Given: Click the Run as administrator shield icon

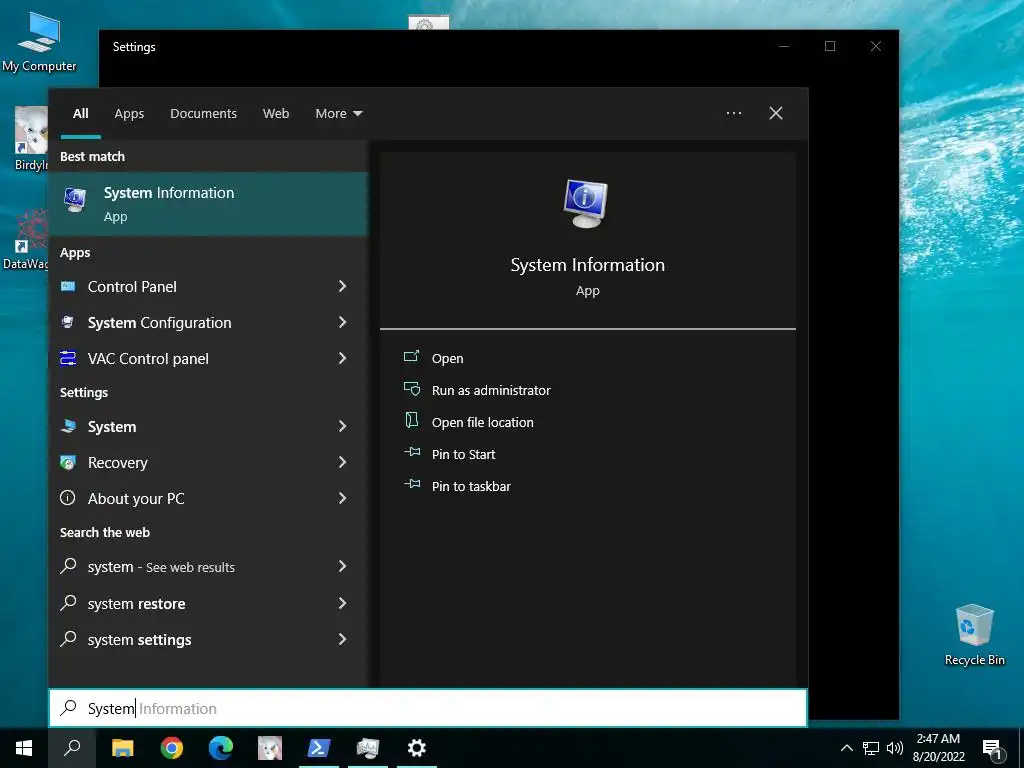Looking at the screenshot, I should tap(411, 389).
